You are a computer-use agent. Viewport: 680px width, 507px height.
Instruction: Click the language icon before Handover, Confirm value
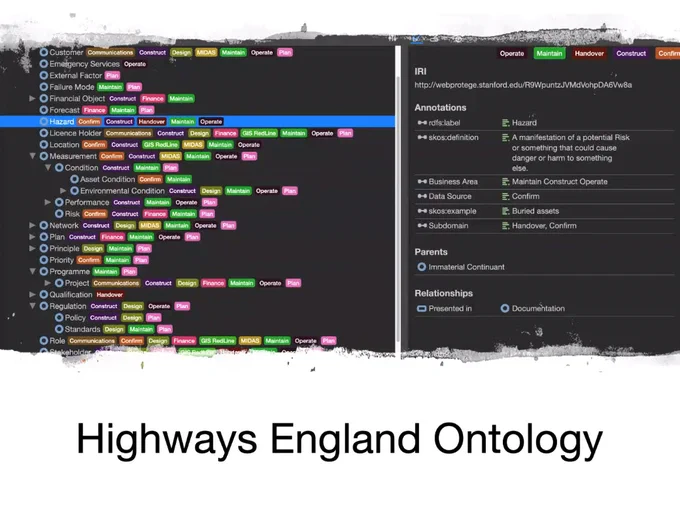tap(506, 226)
